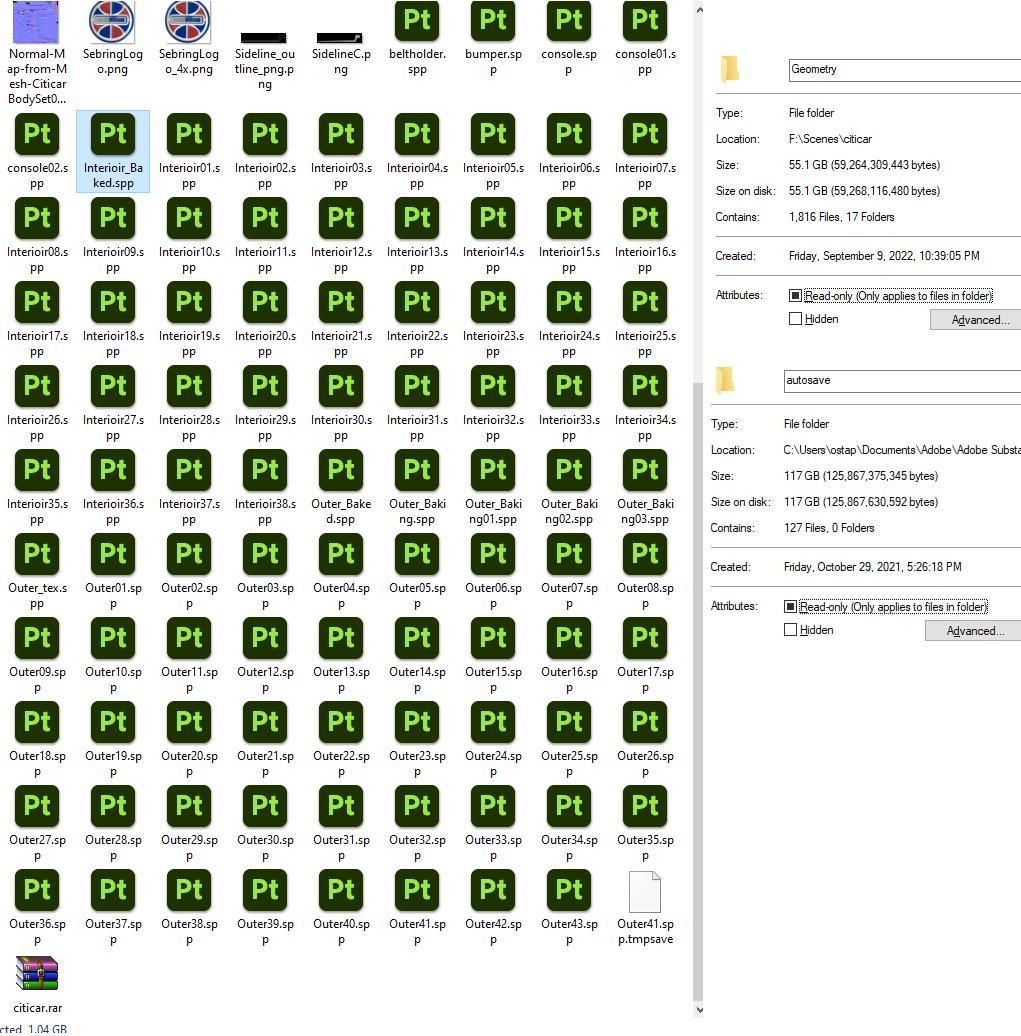The image size is (1021, 1036).
Task: Select the Interioir21.spp file
Action: (341, 319)
